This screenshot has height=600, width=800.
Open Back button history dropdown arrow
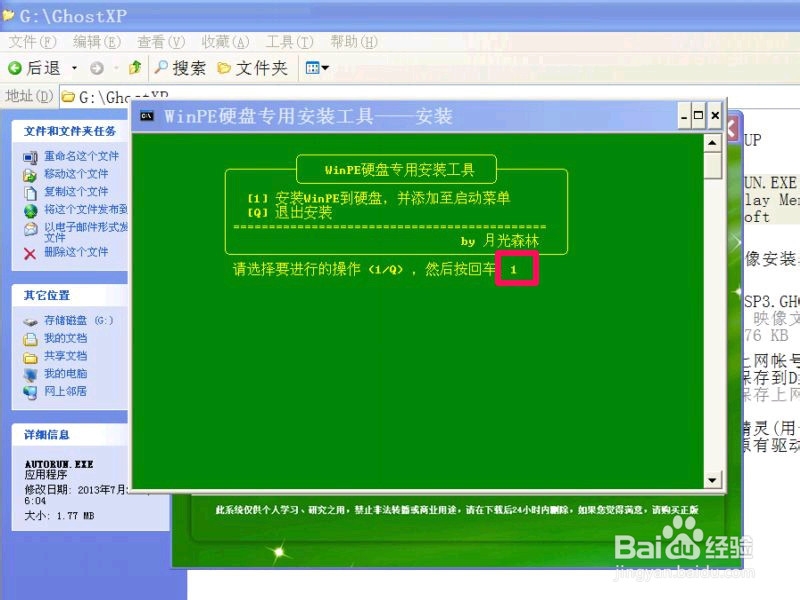pos(74,68)
